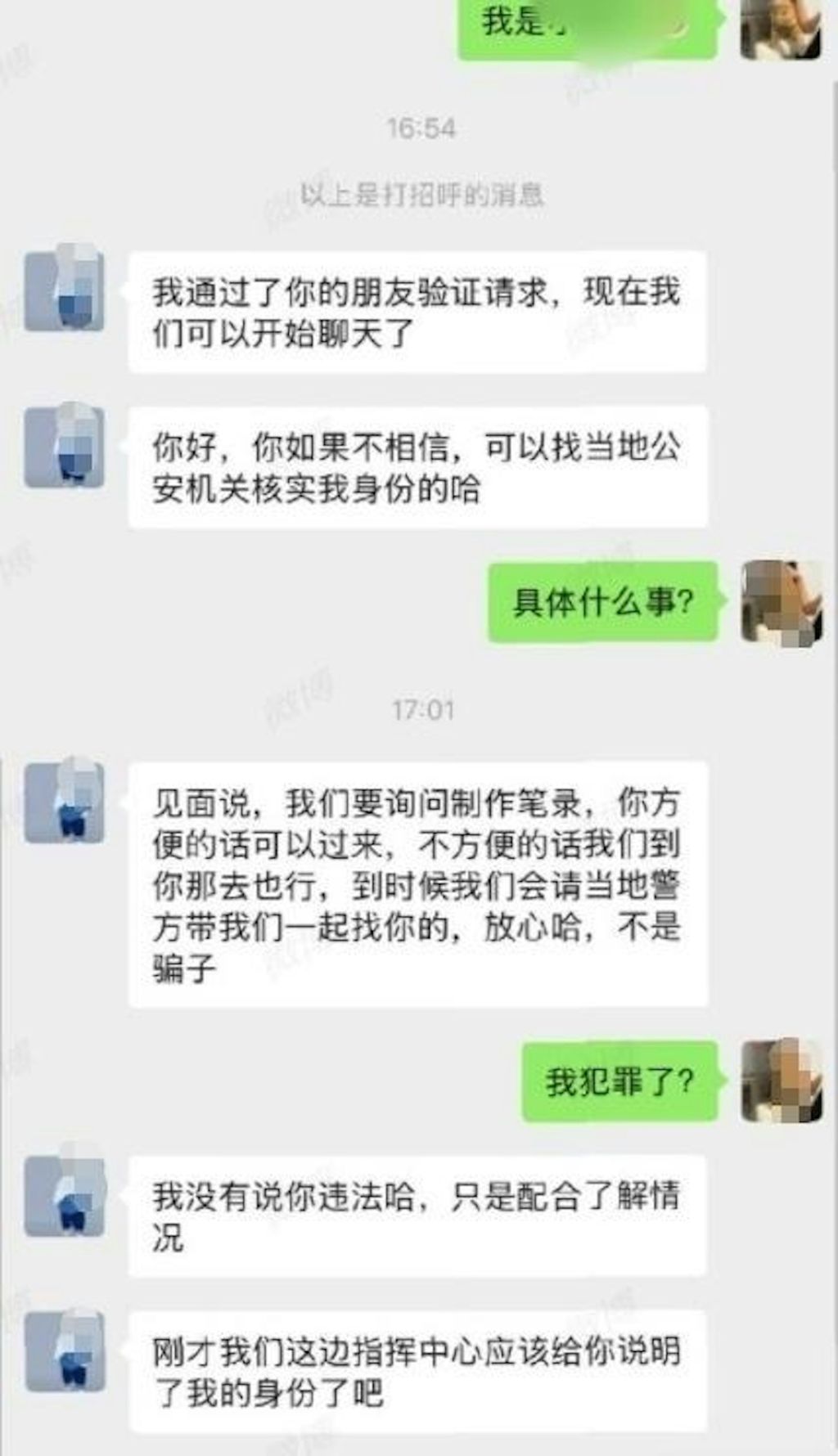Screen dimensions: 838x1456
Task: Click the '以上是打招呼的消息' system notice
Action: click(x=421, y=195)
